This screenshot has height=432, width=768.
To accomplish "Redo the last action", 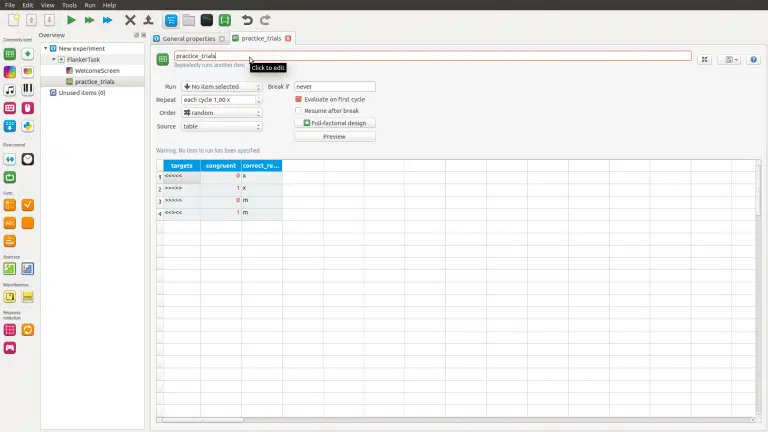I will [265, 20].
